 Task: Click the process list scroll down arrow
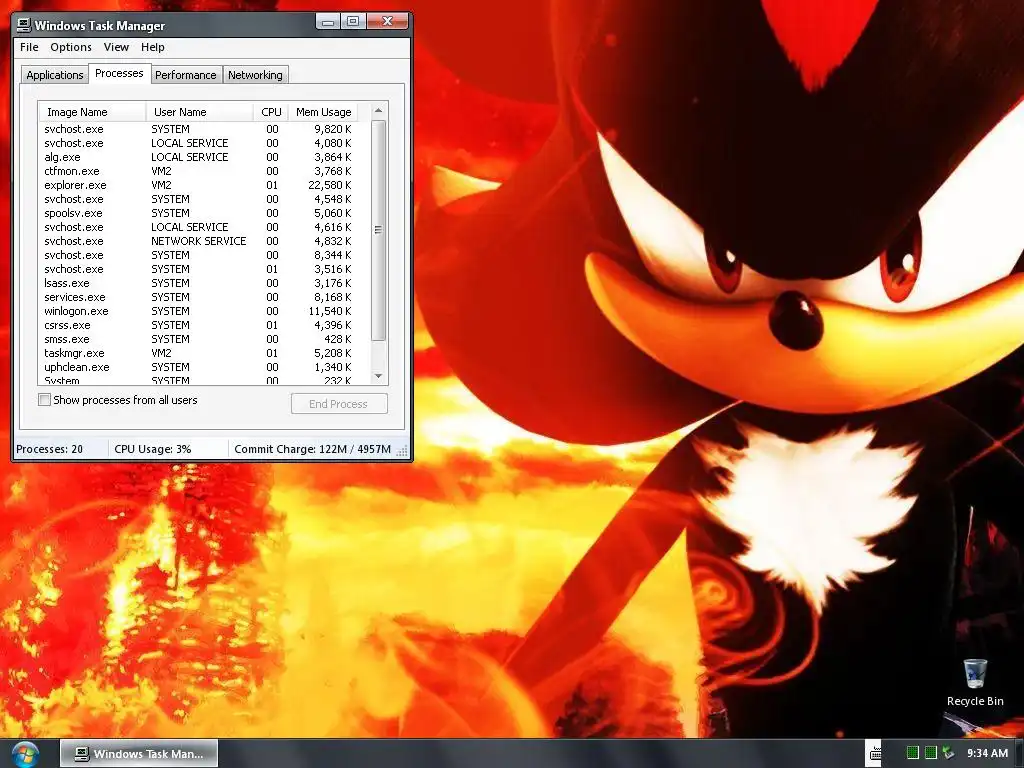[378, 376]
